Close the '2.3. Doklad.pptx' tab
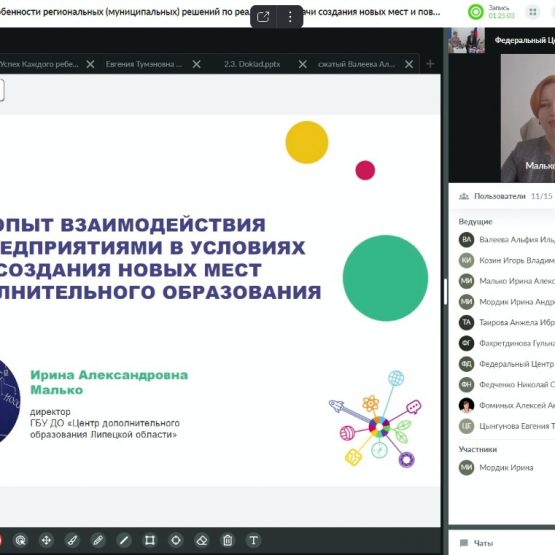The height and width of the screenshot is (555, 555). 303,64
